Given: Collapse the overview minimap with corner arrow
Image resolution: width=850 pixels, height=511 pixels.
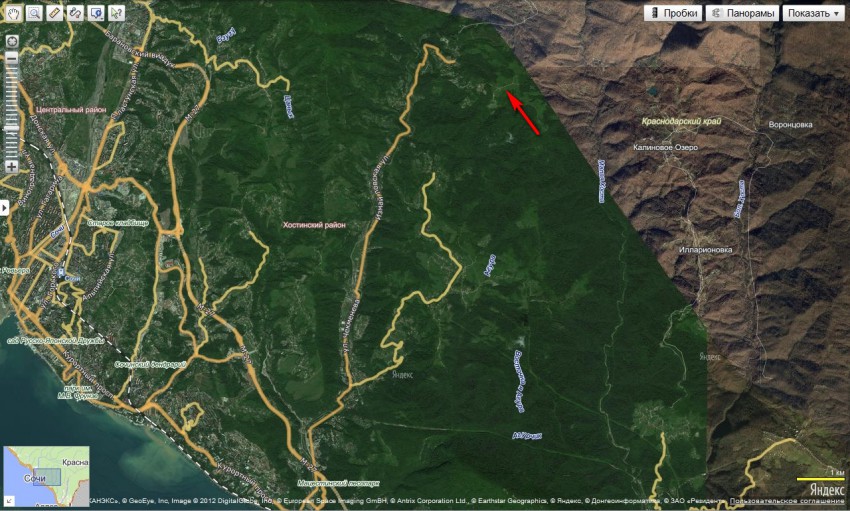Looking at the screenshot, I should click(x=9, y=501).
